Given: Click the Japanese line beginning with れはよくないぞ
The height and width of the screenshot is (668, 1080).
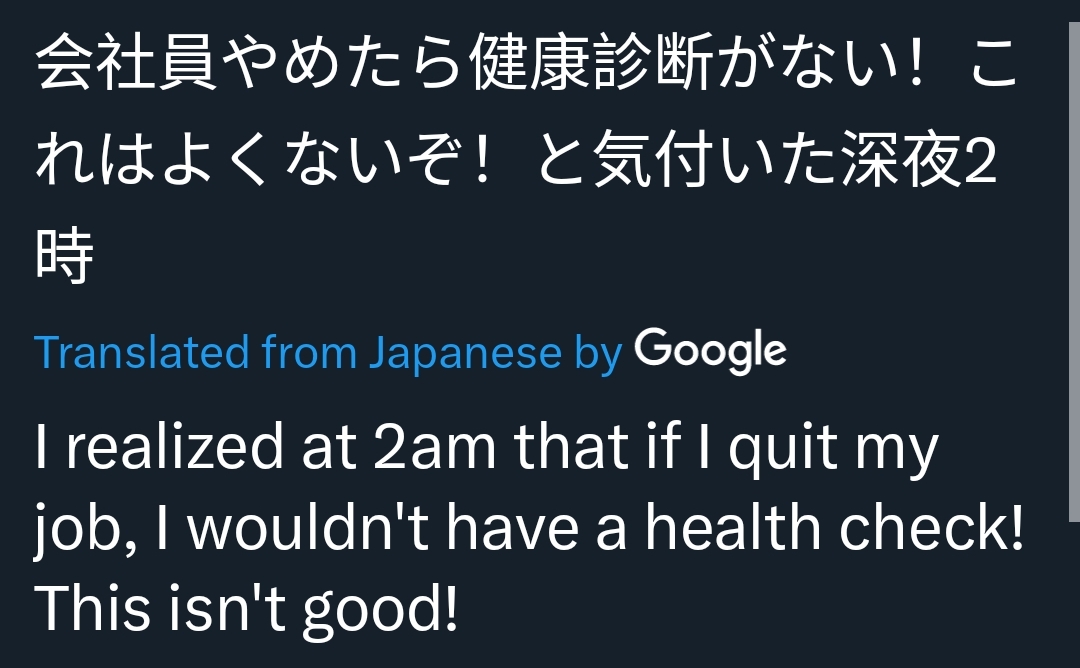Looking at the screenshot, I should tap(516, 159).
